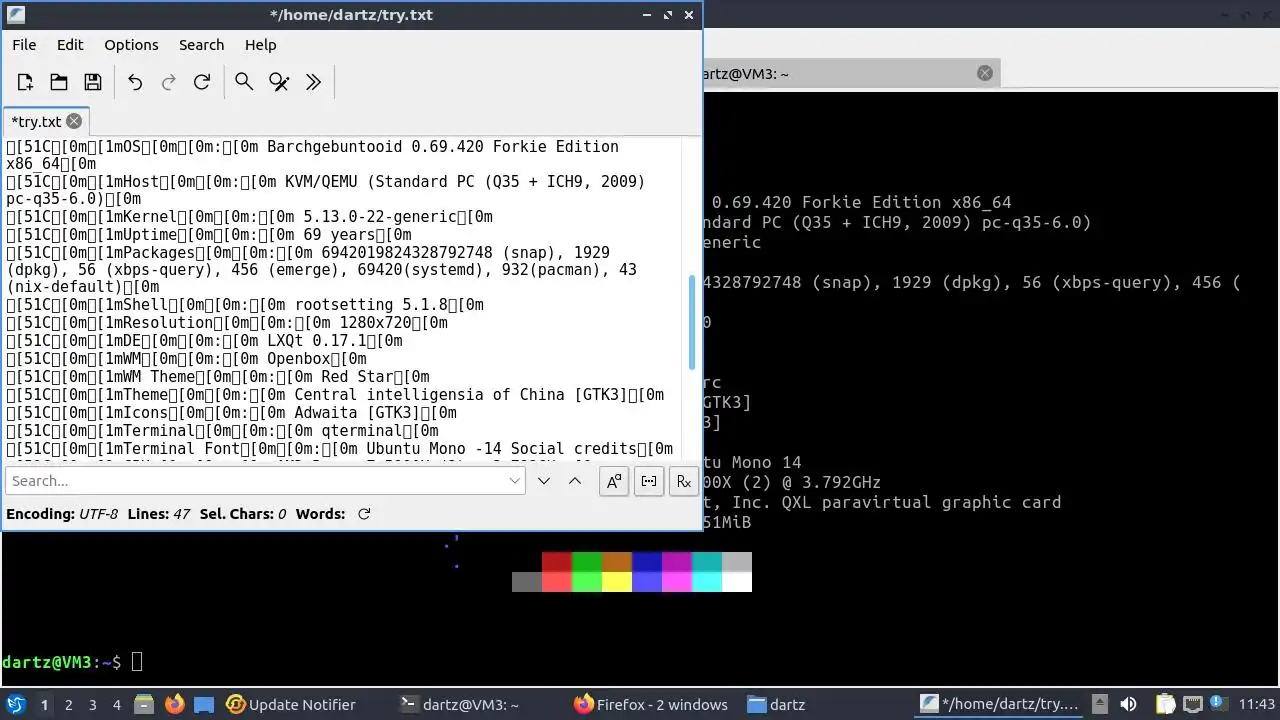Click the Encoding: UTF-8 status text

pos(62,514)
